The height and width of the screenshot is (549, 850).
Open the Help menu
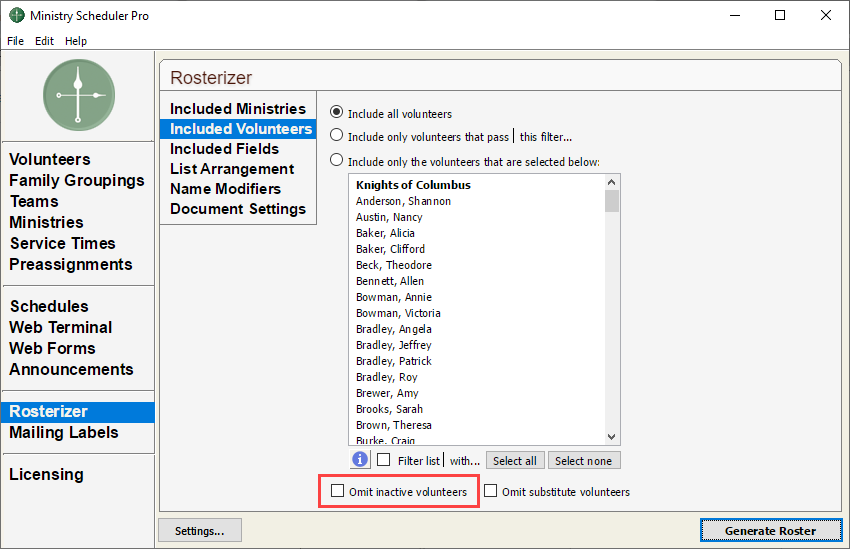[x=76, y=41]
